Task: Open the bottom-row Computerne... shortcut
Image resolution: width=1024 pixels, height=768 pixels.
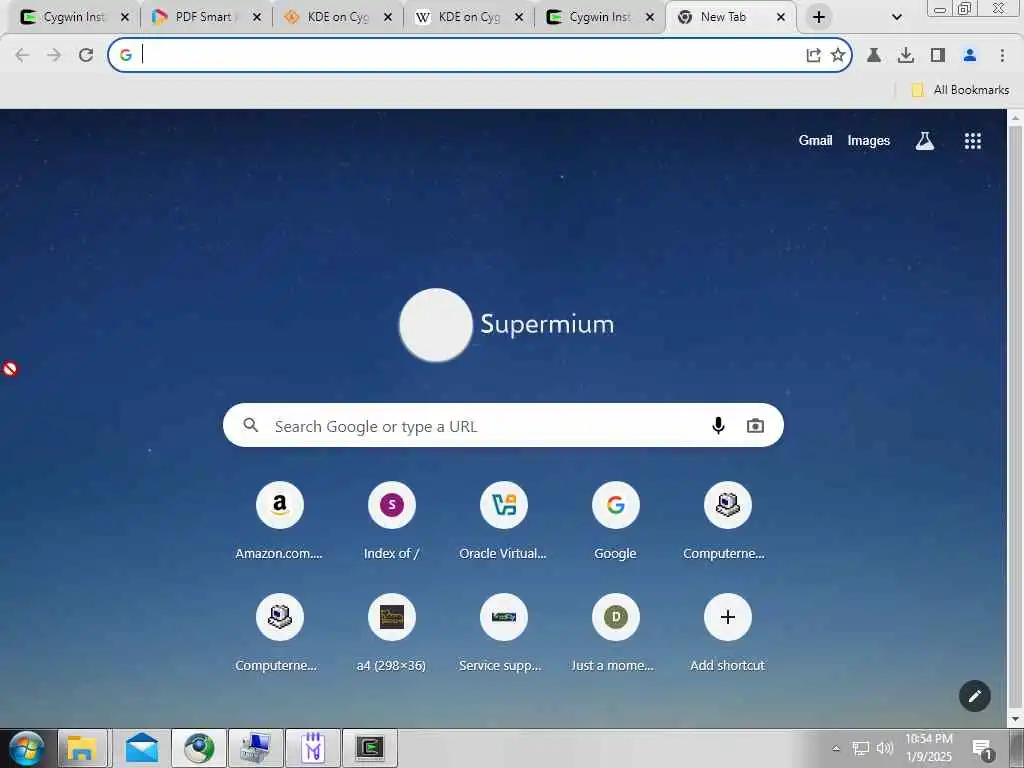Action: click(280, 633)
